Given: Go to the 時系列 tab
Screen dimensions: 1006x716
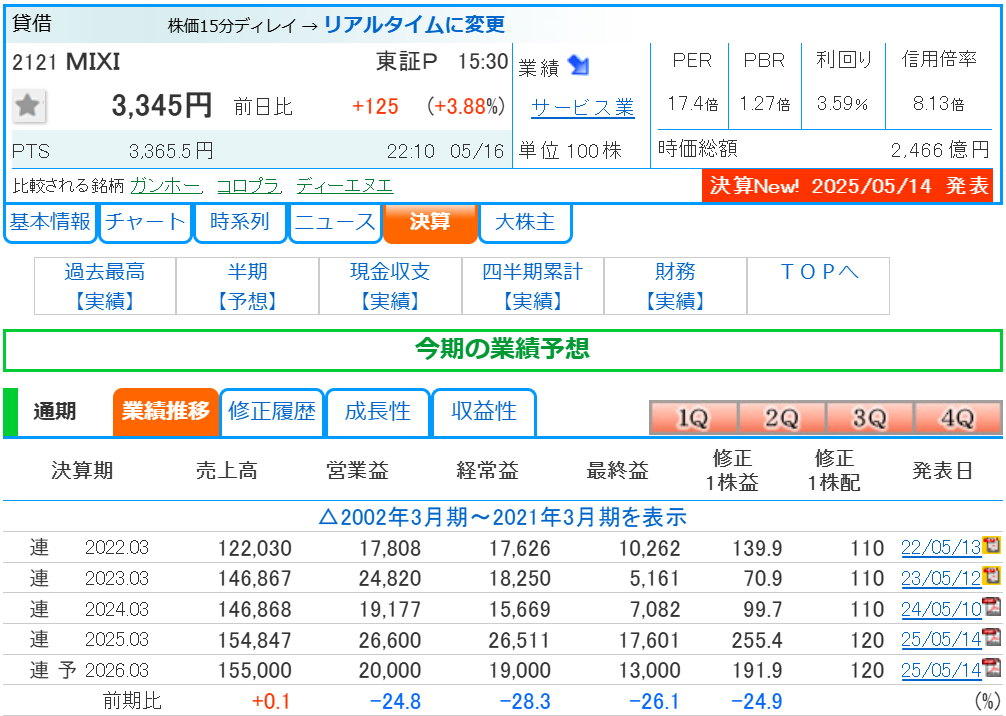Looking at the screenshot, I should pos(240,223).
